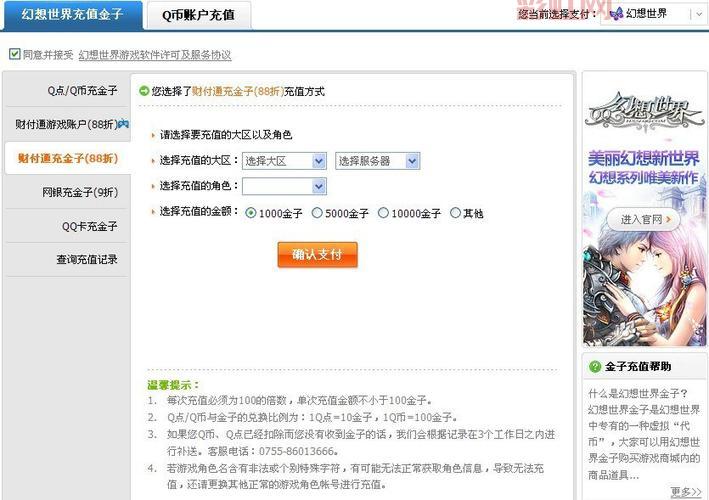This screenshot has width=709, height=500.
Task: Click the butterfly icon beside 幻想世界
Action: [616, 14]
